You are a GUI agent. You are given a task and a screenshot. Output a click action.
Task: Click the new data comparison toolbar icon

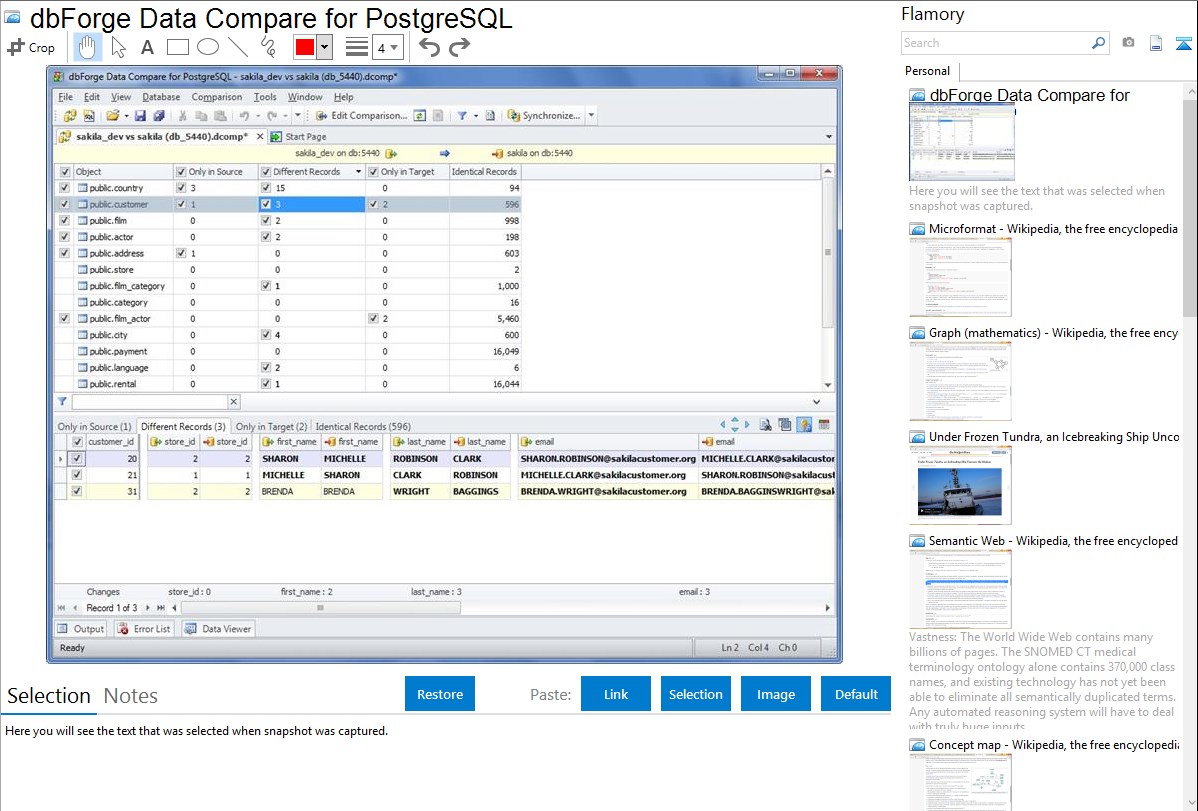(70, 115)
